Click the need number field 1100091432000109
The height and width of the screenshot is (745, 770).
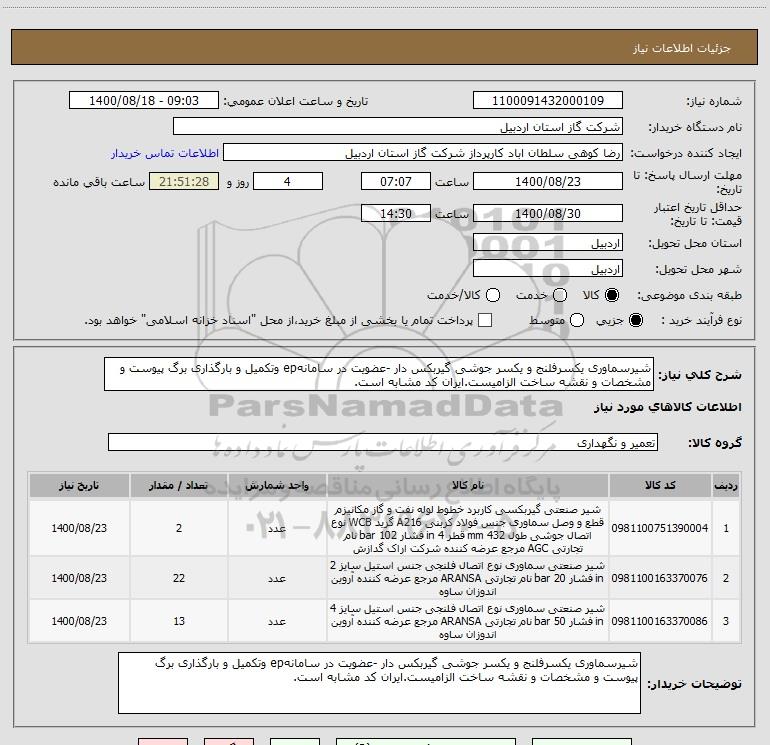click(548, 100)
